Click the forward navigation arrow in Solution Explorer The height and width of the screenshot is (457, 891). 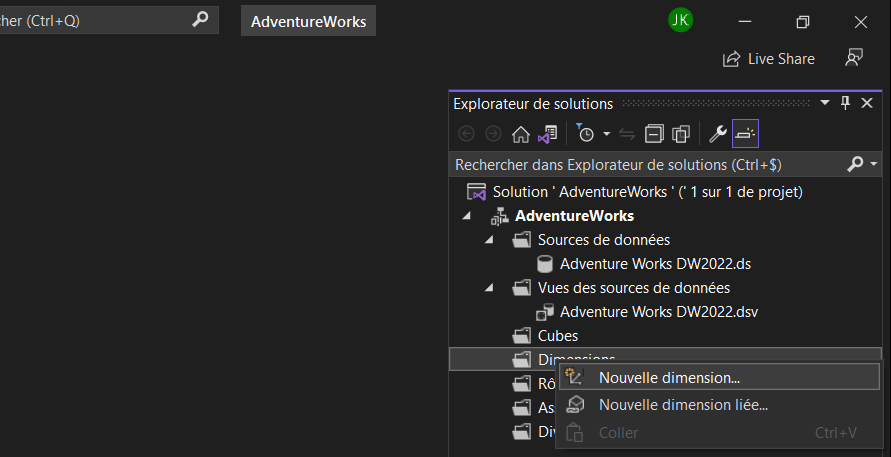(493, 134)
